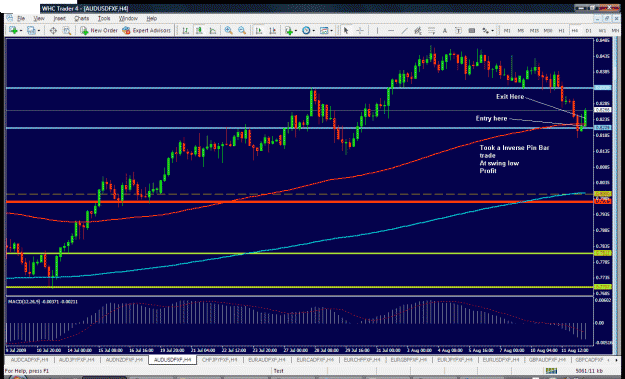Screen dimensions: 625x379
Task: Switch to EURAUDFXF,H4 chart tab
Action: [x=267, y=359]
